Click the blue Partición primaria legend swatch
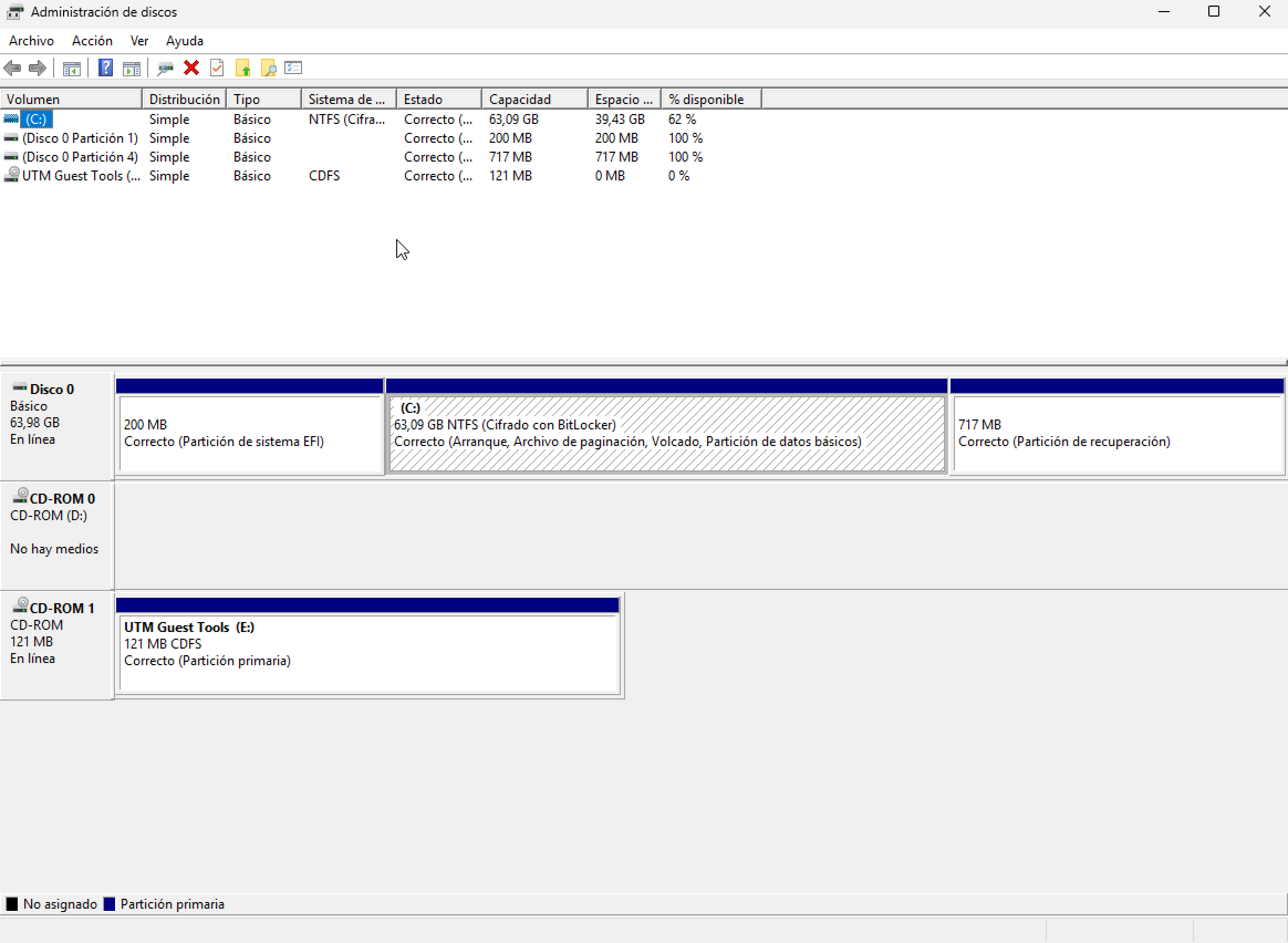 coord(109,904)
